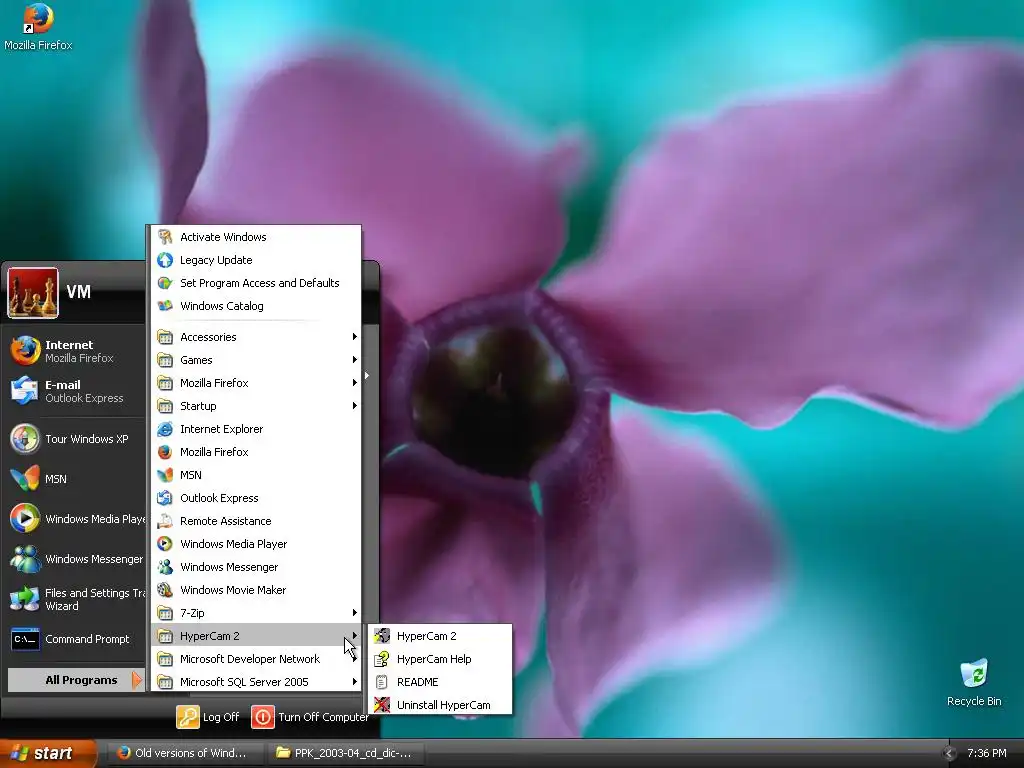Click Outlook Express icon in All Programs
Image resolution: width=1024 pixels, height=768 pixels.
pos(165,498)
